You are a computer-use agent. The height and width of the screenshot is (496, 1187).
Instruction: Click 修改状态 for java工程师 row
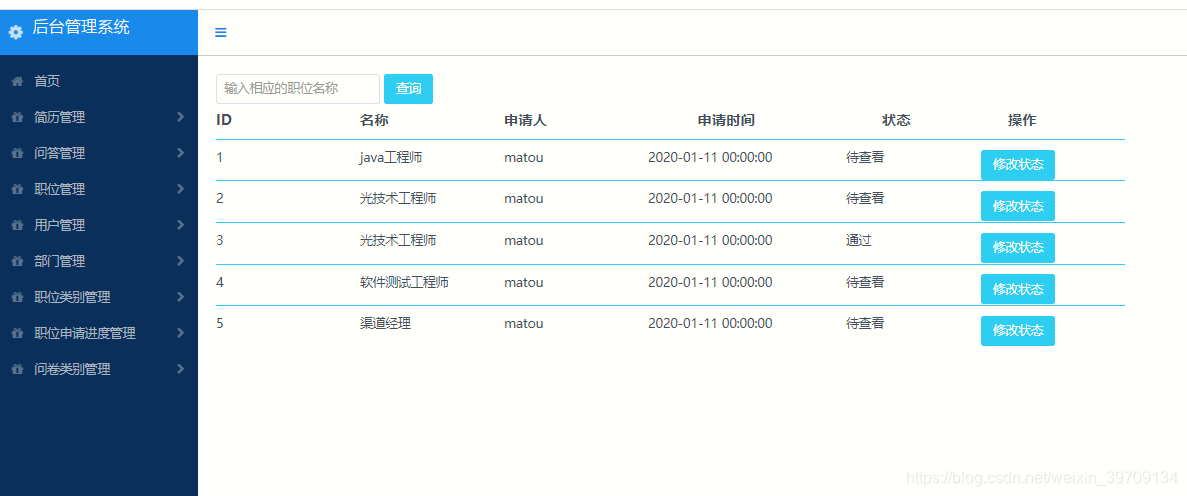point(1017,165)
